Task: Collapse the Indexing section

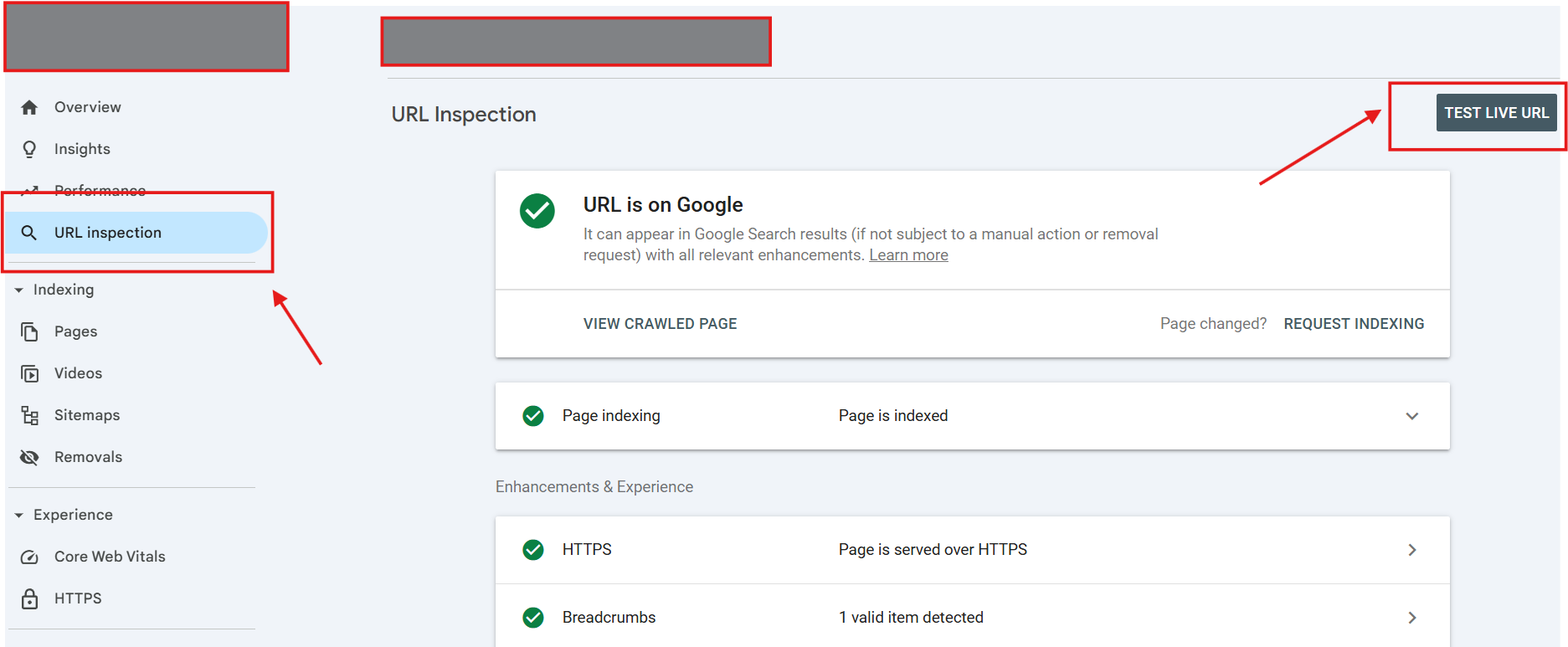Action: coord(19,290)
